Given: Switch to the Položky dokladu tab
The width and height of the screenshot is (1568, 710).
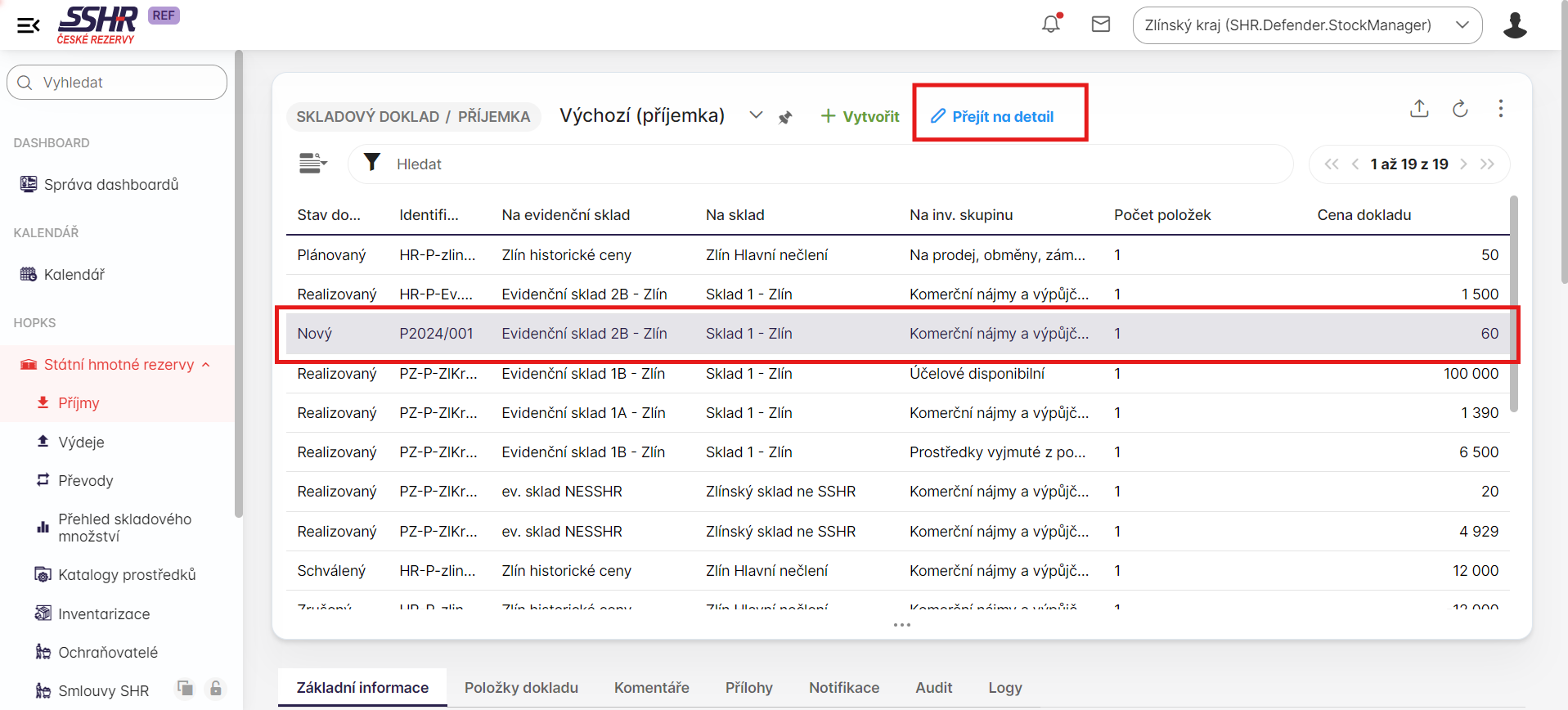Looking at the screenshot, I should [521, 688].
